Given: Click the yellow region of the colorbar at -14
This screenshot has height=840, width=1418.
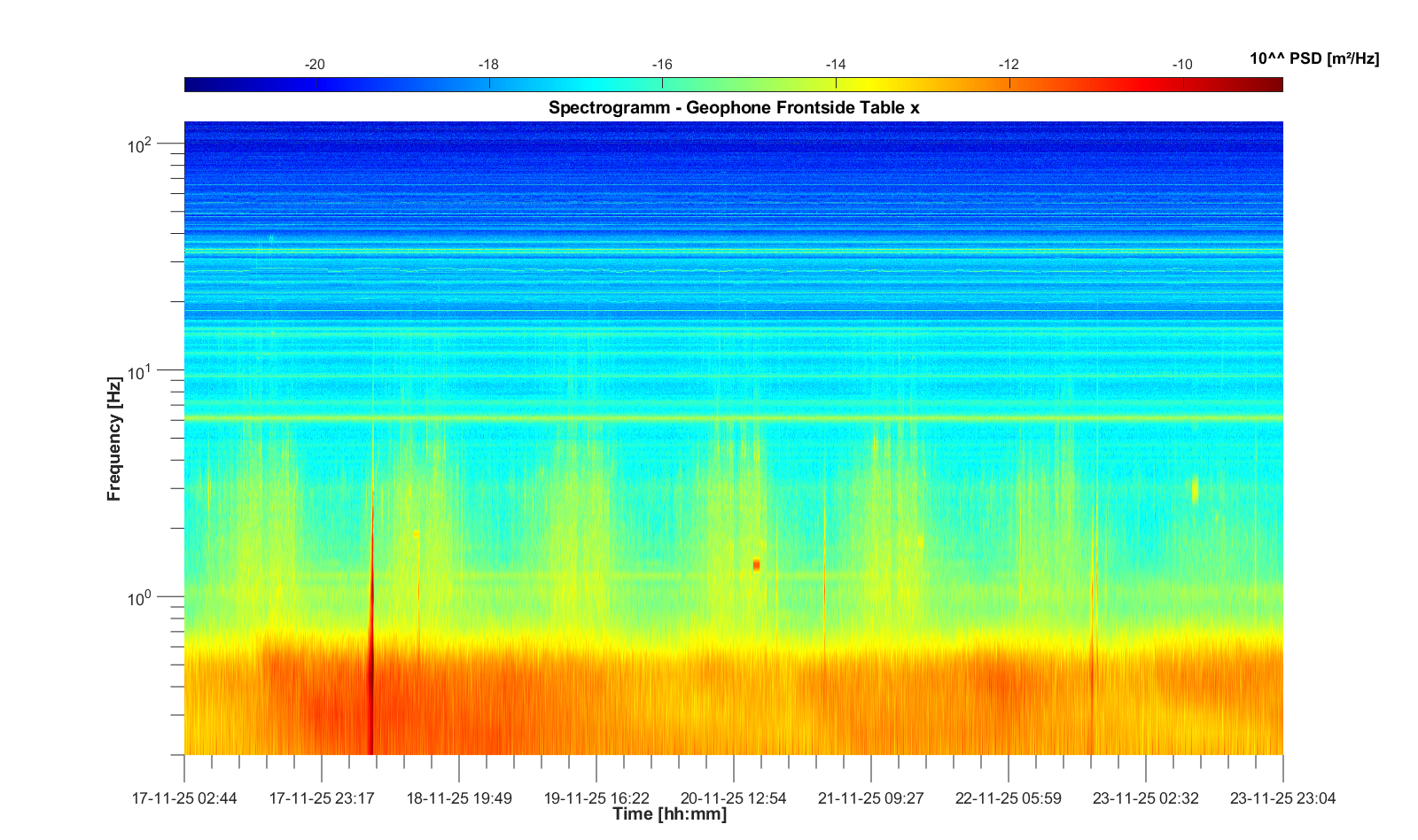Looking at the screenshot, I should pos(836,85).
